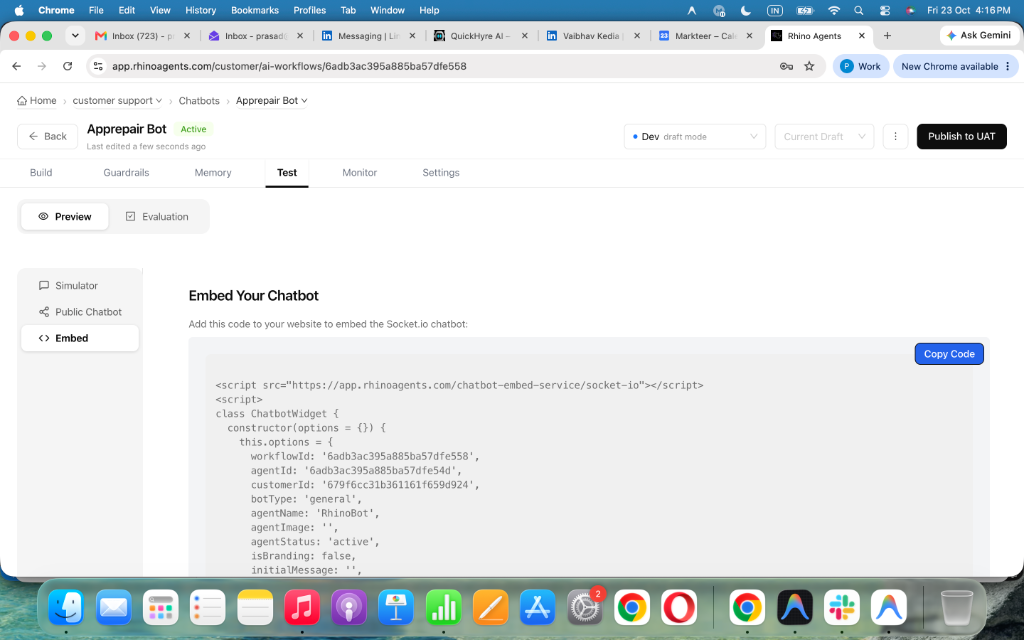The width and height of the screenshot is (1024, 640).
Task: Switch to the LinkedIn Messaging tab
Action: [x=362, y=36]
